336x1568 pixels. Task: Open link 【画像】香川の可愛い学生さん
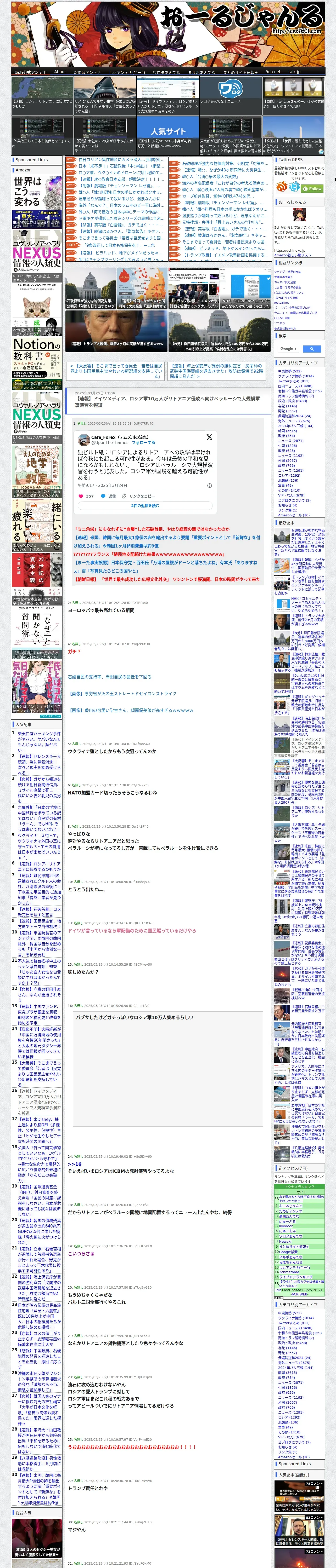131,710
